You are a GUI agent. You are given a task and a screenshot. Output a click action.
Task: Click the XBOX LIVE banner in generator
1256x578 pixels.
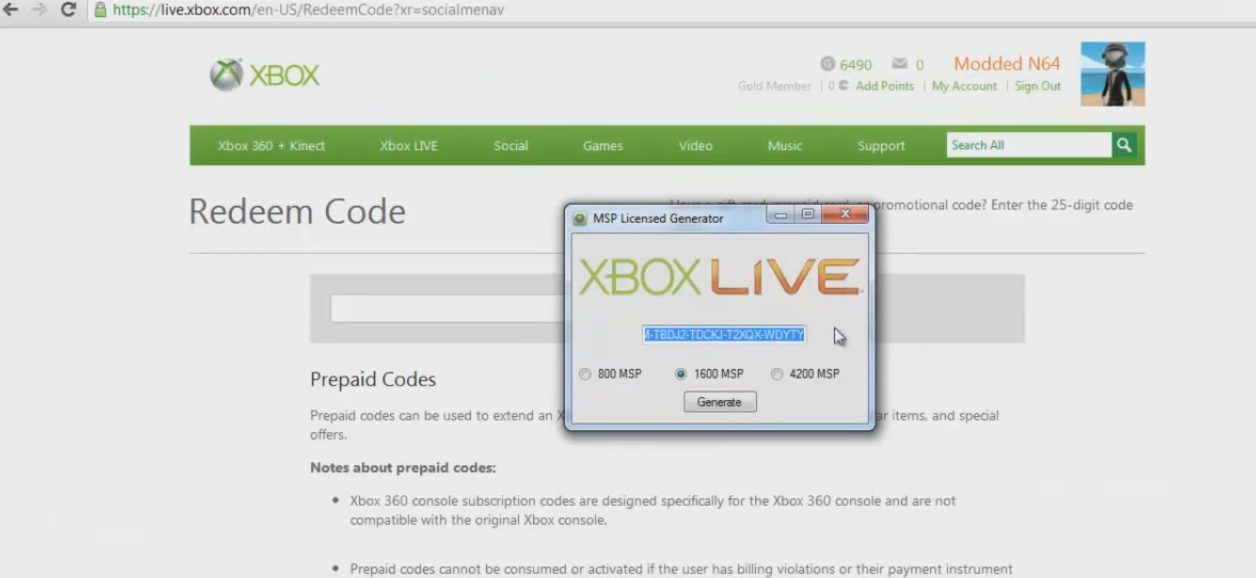click(x=720, y=277)
